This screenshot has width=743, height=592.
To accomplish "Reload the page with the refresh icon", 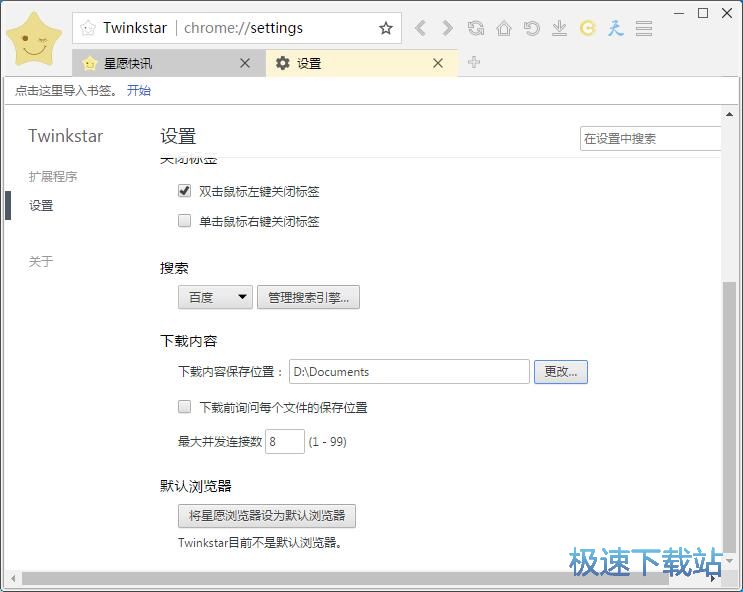I will click(476, 28).
